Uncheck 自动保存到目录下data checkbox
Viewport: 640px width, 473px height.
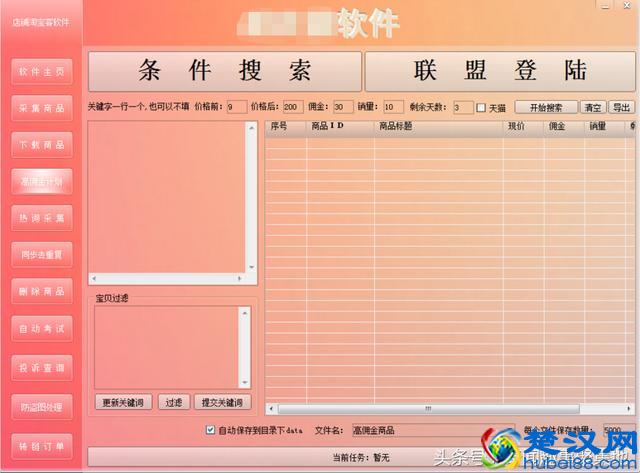click(210, 430)
